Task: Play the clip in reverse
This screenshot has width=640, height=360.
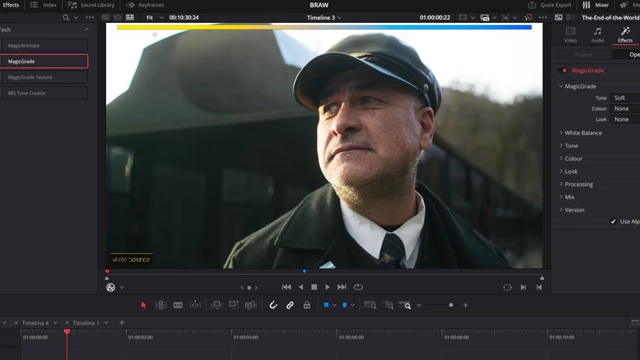Action: click(301, 287)
